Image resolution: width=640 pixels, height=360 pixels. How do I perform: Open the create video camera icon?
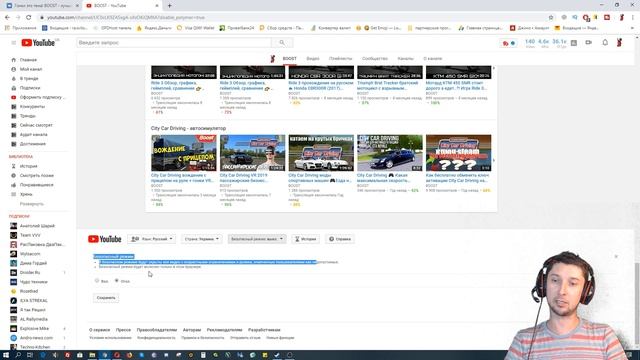pyautogui.click(x=589, y=42)
